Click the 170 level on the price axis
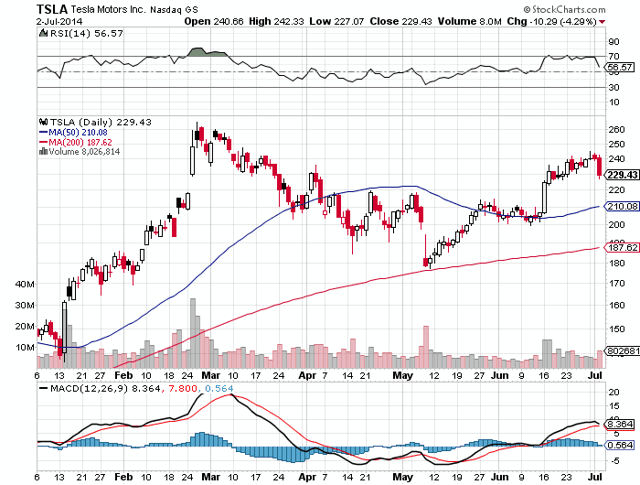 click(x=616, y=283)
